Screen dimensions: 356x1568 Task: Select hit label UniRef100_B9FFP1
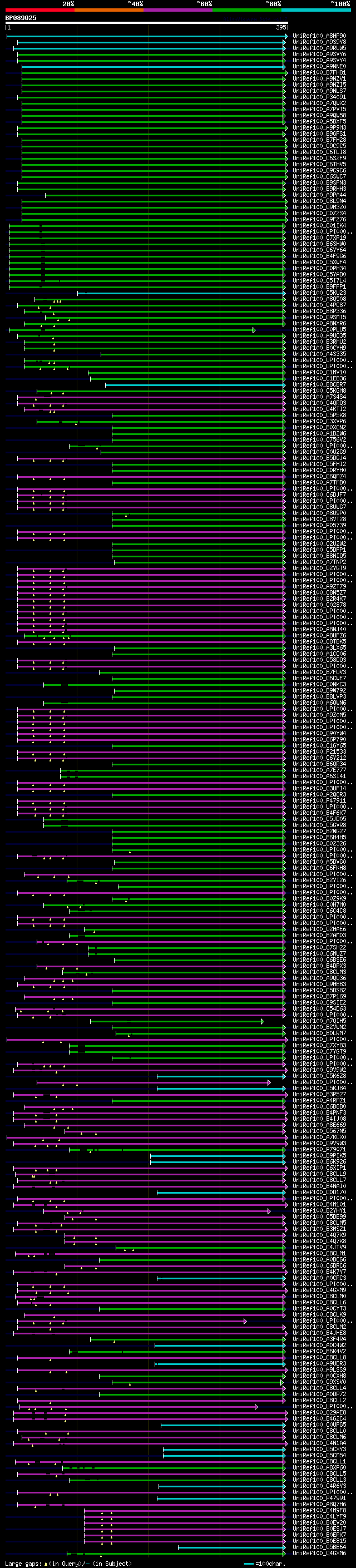[x=319, y=286]
